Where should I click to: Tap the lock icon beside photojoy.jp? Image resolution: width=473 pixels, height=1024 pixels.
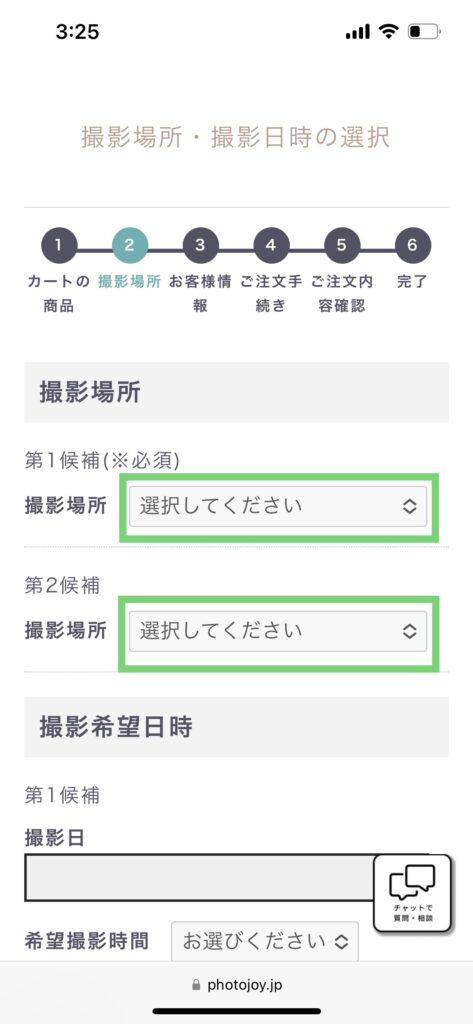[195, 985]
